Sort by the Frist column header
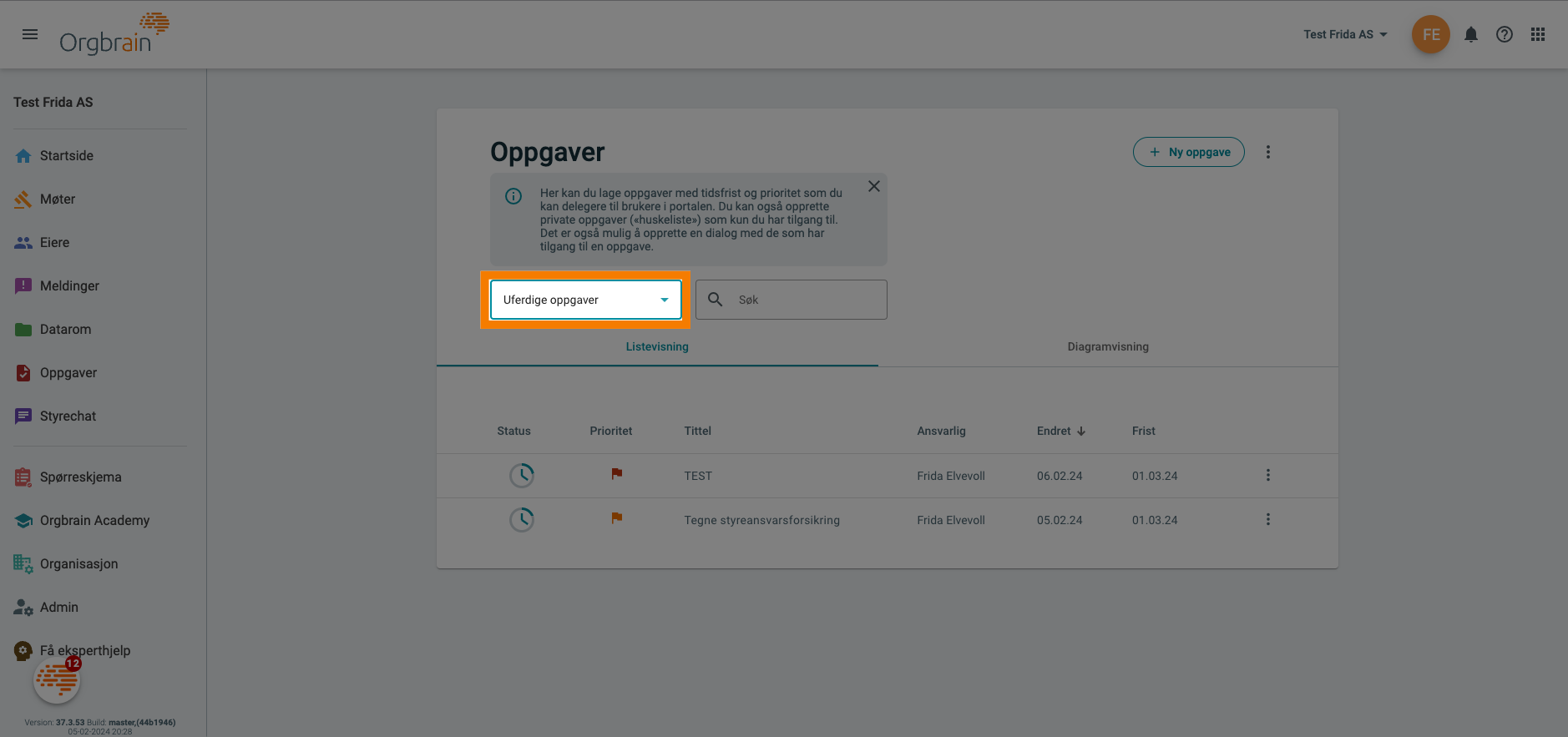The height and width of the screenshot is (737, 1568). (1144, 431)
